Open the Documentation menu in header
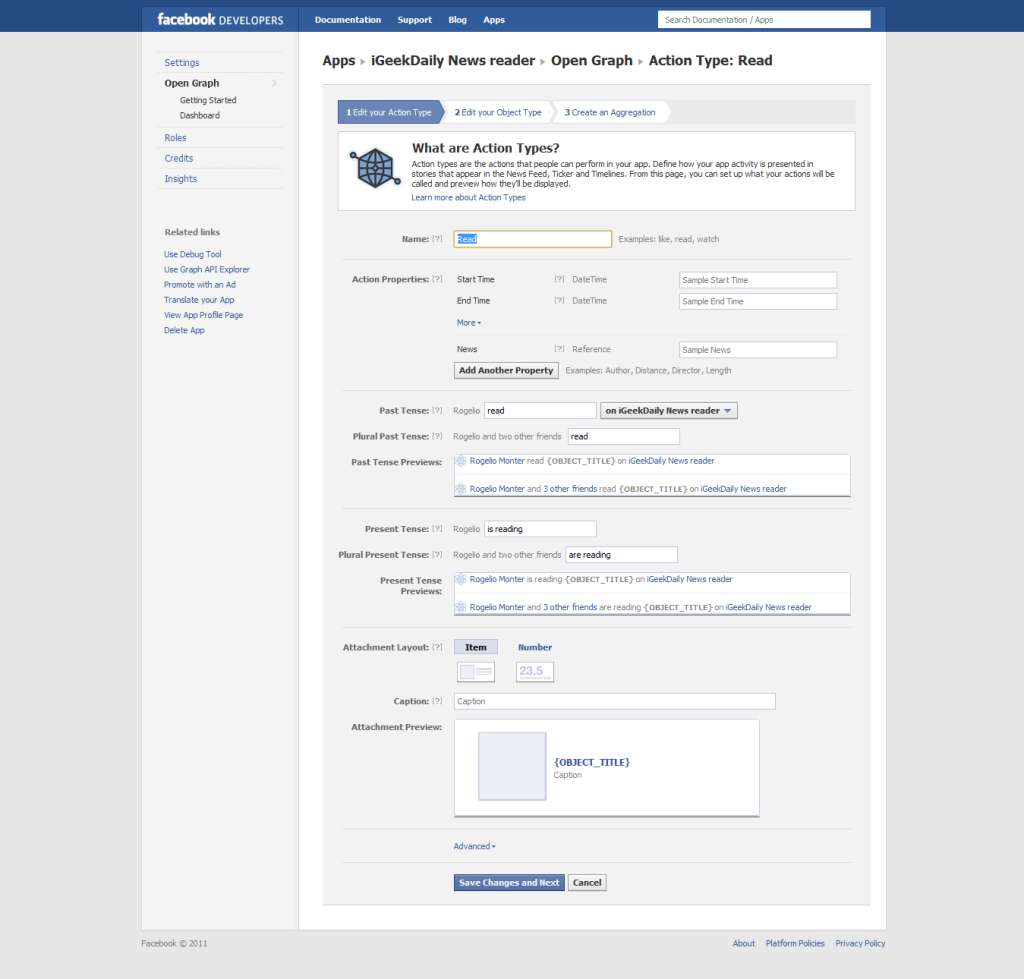The width and height of the screenshot is (1024, 979). tap(347, 20)
